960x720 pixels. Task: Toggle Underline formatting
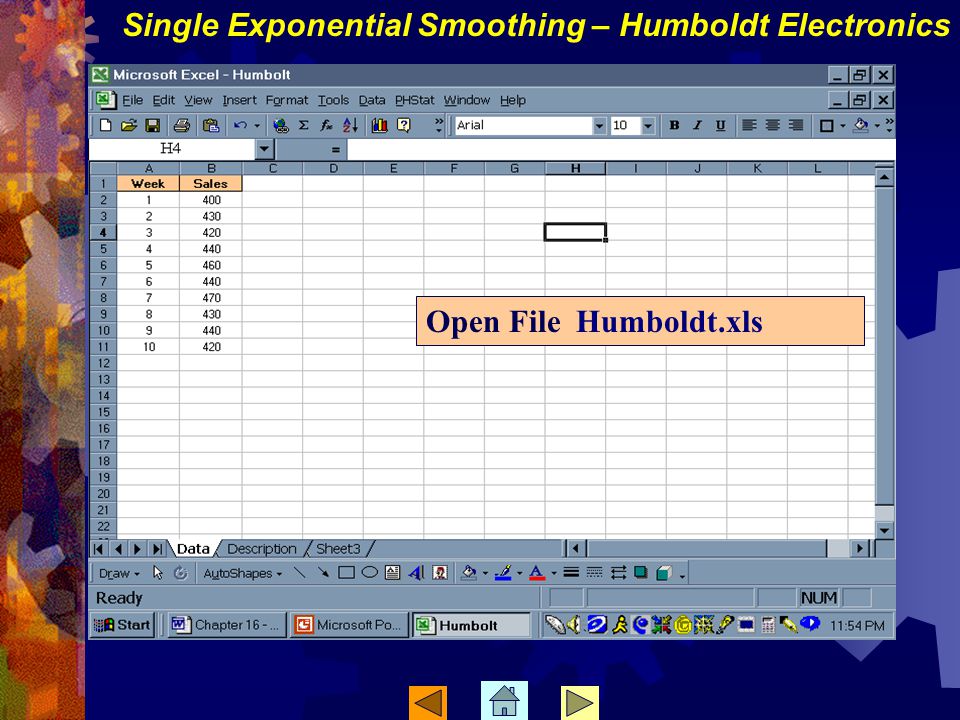[721, 126]
